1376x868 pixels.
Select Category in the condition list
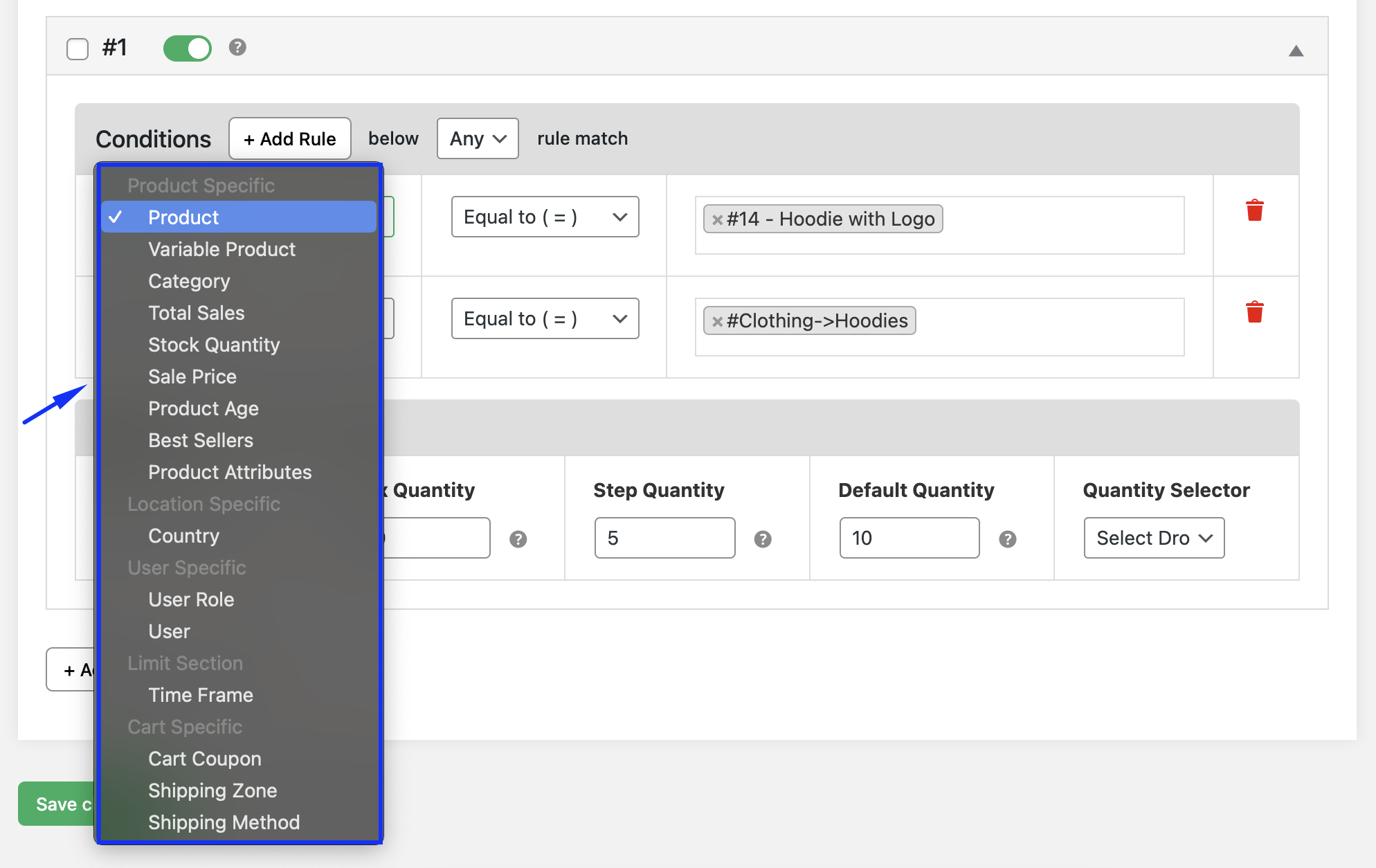point(239,281)
